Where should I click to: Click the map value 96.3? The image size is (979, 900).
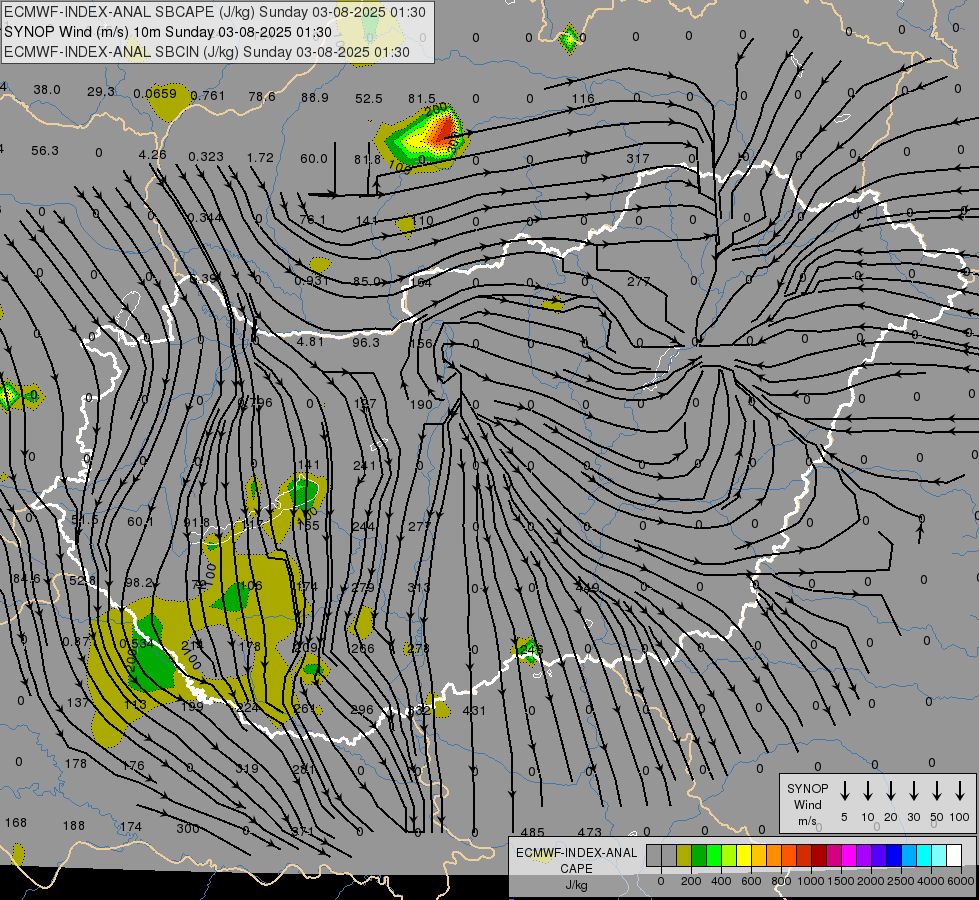click(366, 342)
